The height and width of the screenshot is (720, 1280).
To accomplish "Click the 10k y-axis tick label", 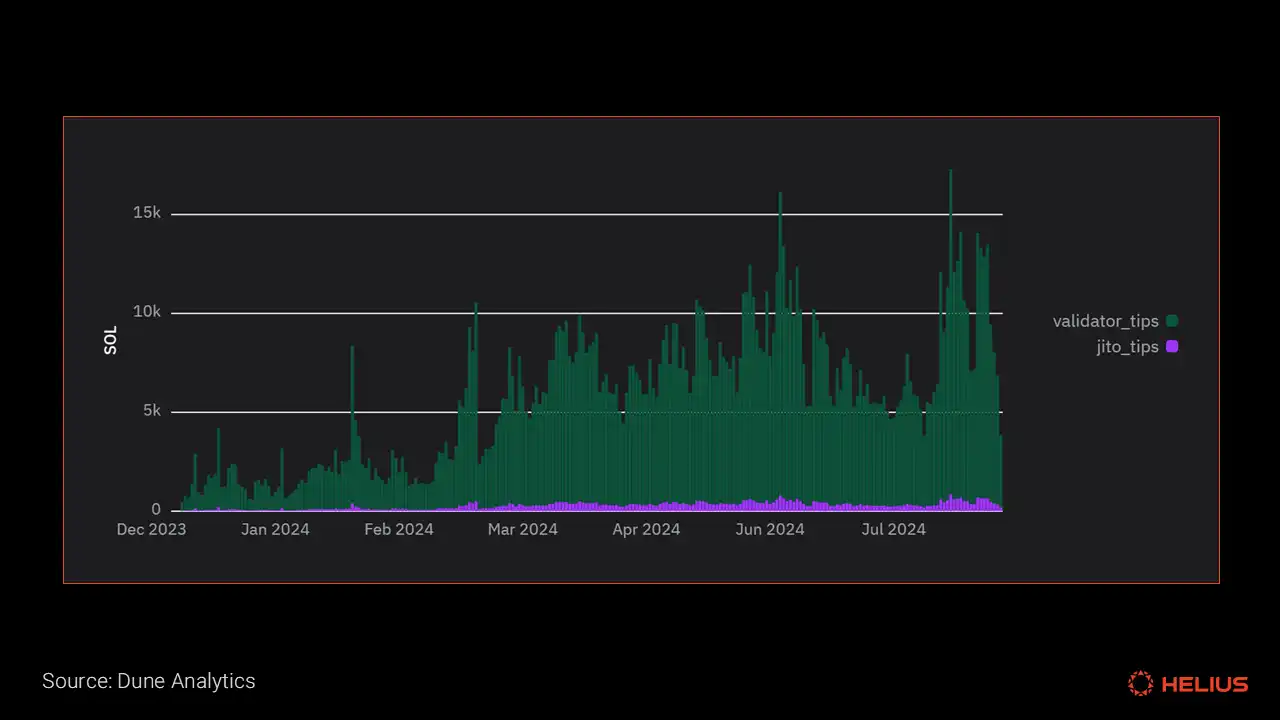I will (147, 312).
